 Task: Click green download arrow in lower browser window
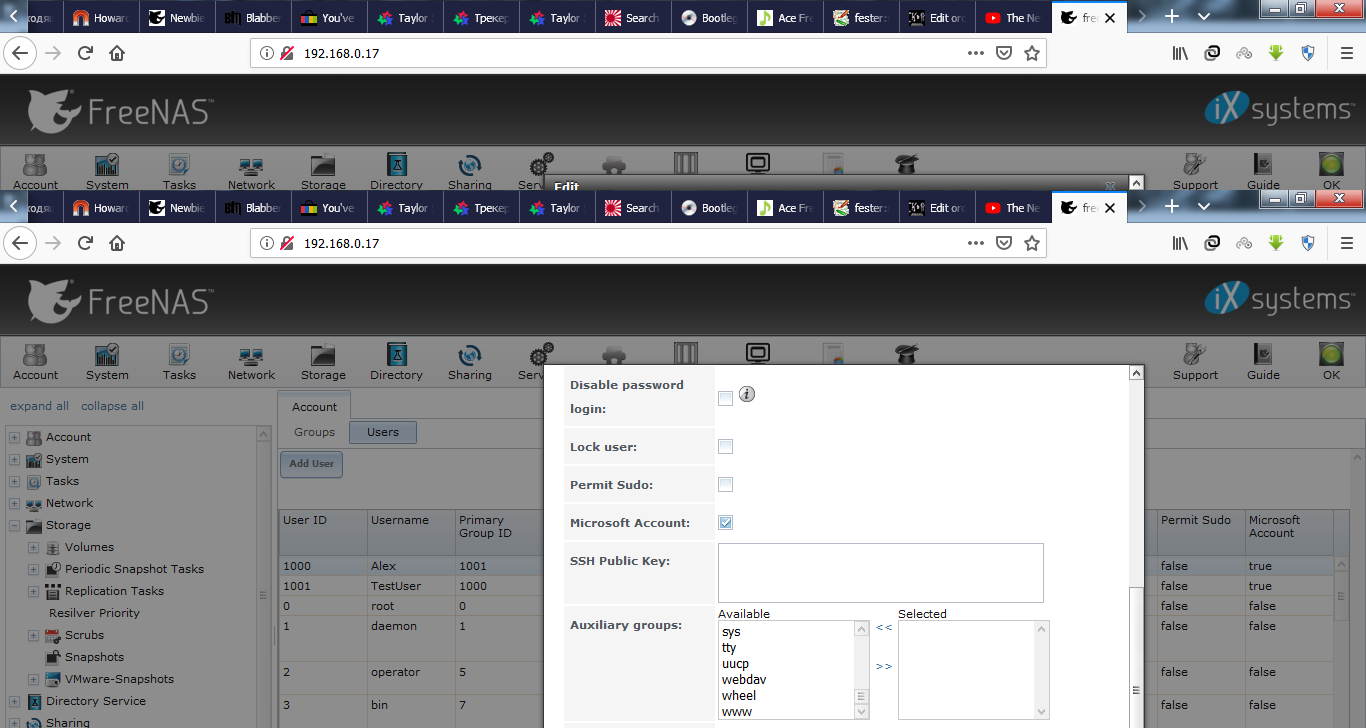pyautogui.click(x=1276, y=243)
